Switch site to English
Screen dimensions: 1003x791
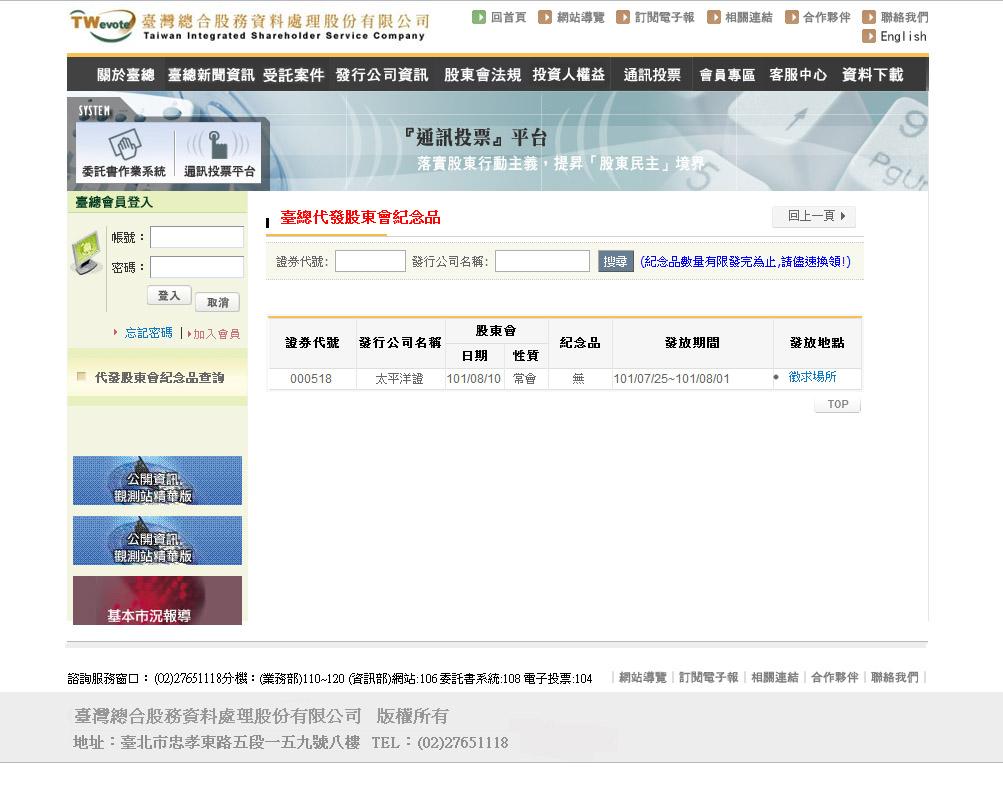pyautogui.click(x=894, y=36)
